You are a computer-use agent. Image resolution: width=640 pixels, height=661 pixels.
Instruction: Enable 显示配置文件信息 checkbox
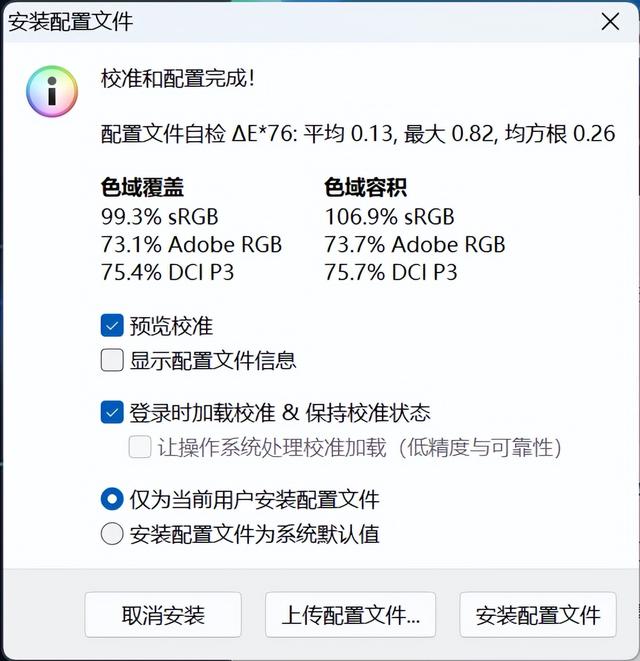pyautogui.click(x=112, y=360)
